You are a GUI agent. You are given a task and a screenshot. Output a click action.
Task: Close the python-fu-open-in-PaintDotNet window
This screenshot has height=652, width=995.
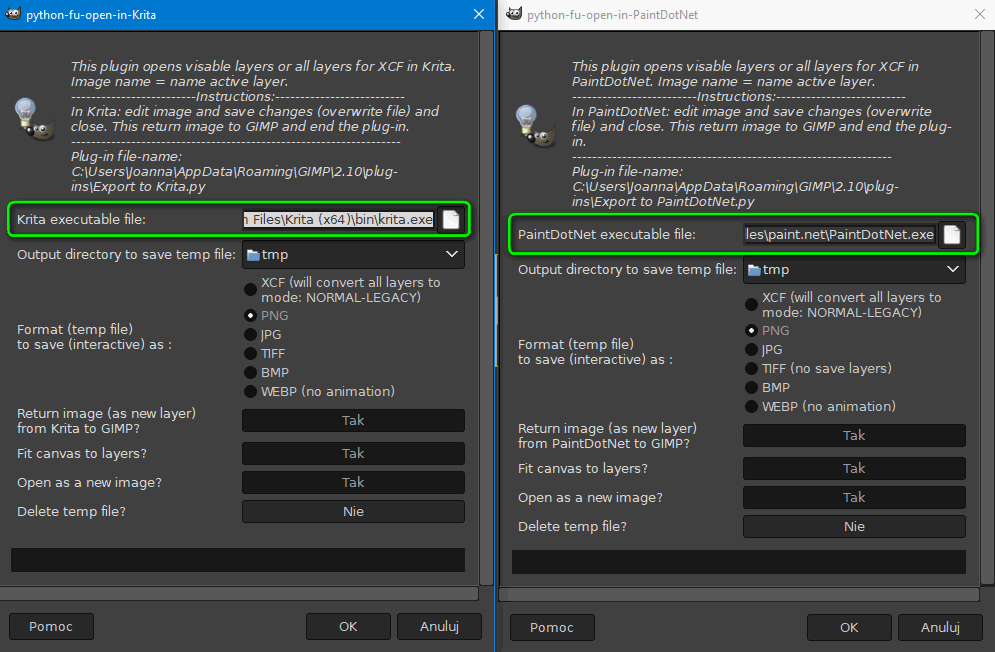tap(980, 14)
